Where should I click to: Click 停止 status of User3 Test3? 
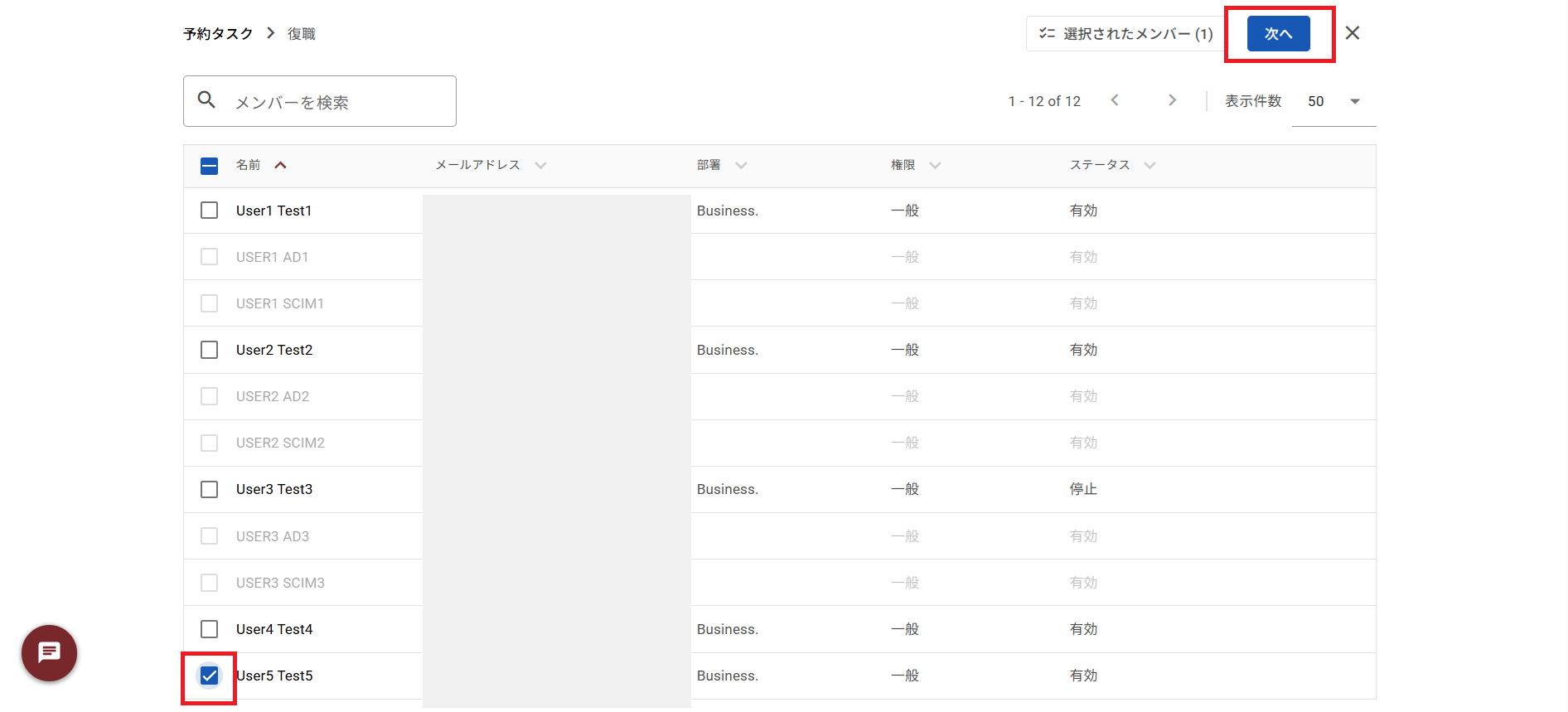(1083, 489)
